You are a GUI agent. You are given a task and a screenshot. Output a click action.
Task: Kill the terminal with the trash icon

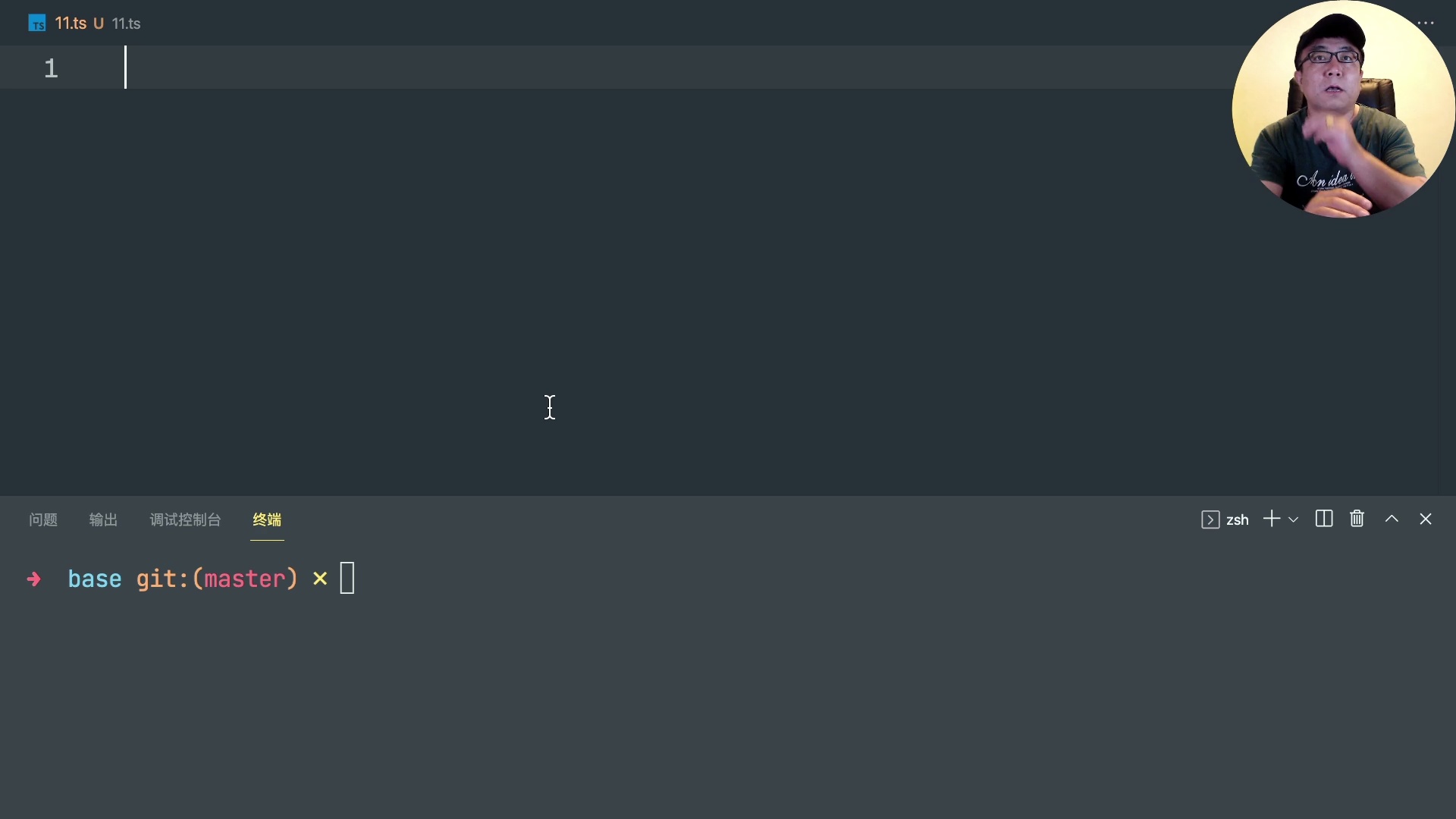[1357, 519]
